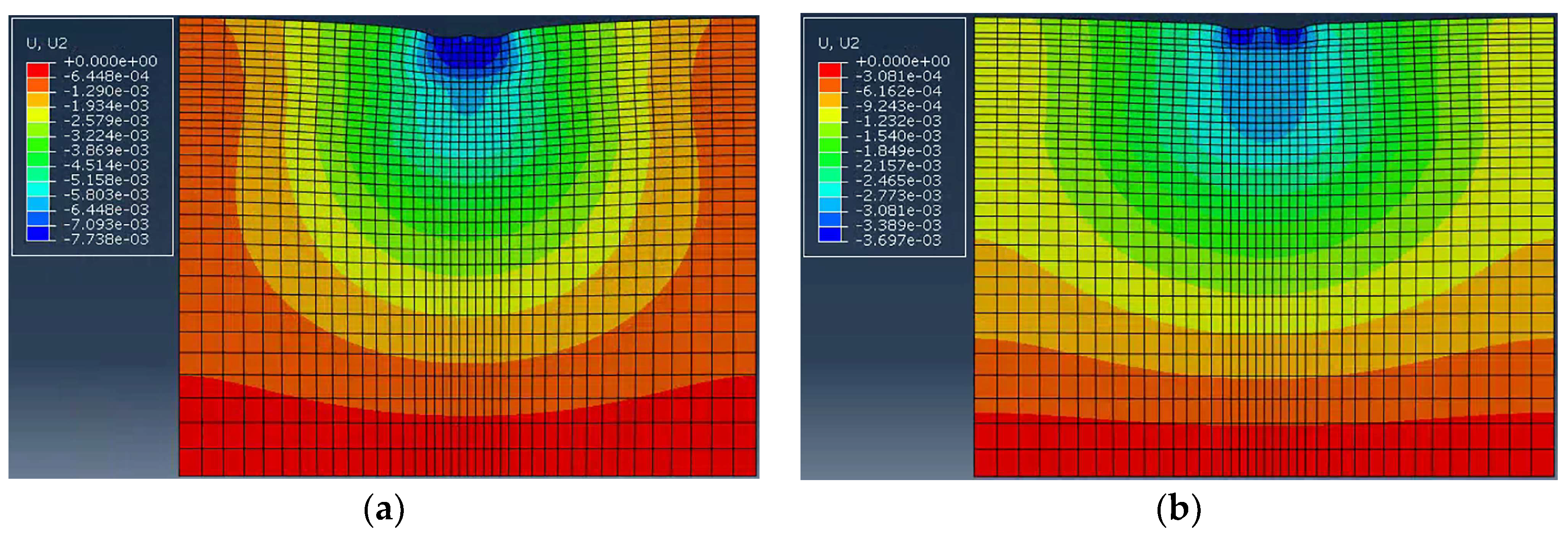Click the red bottom band of plot (b)
The image size is (1568, 534).
pos(1265,451)
